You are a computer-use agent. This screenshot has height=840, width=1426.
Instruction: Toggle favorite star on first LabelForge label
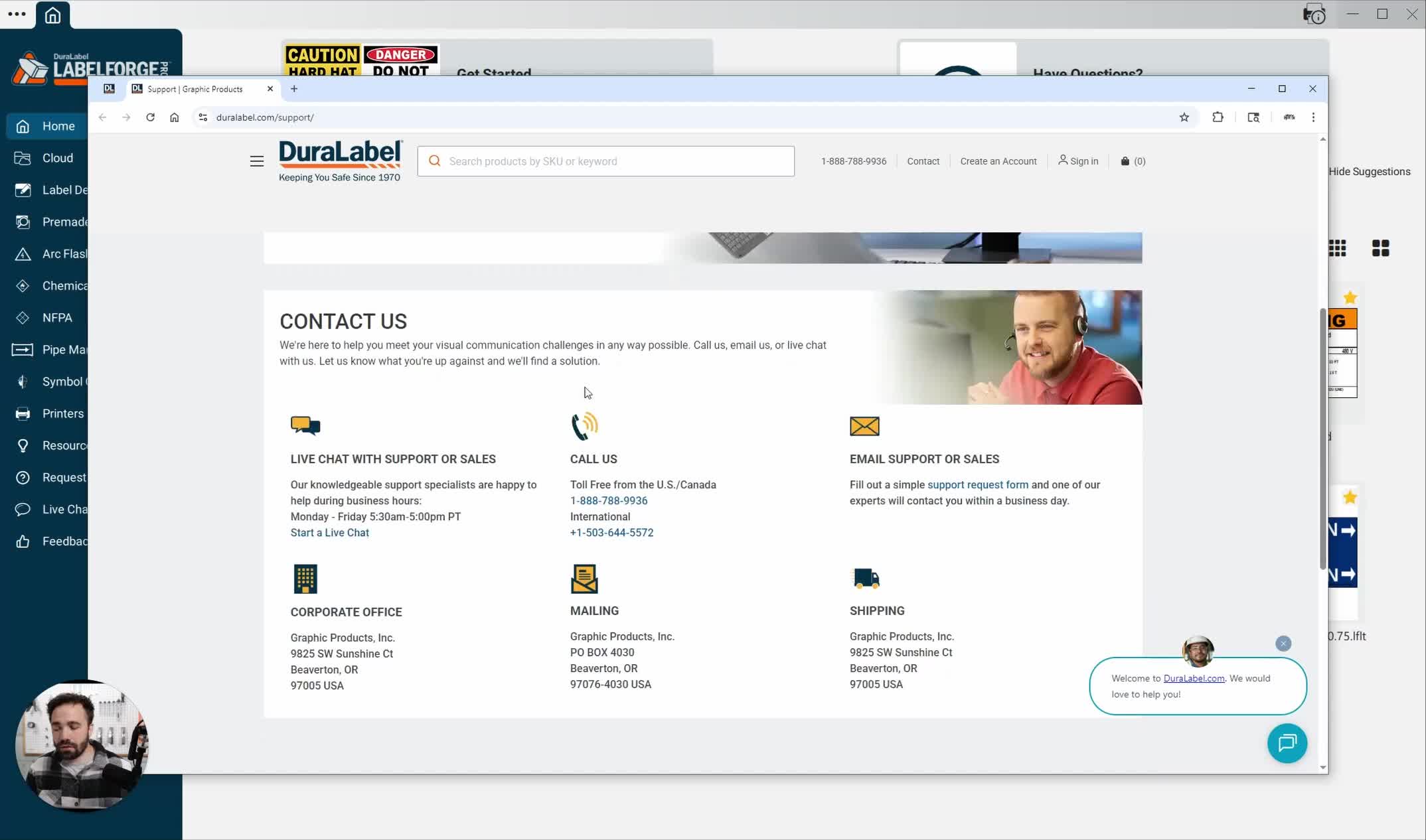[1350, 297]
